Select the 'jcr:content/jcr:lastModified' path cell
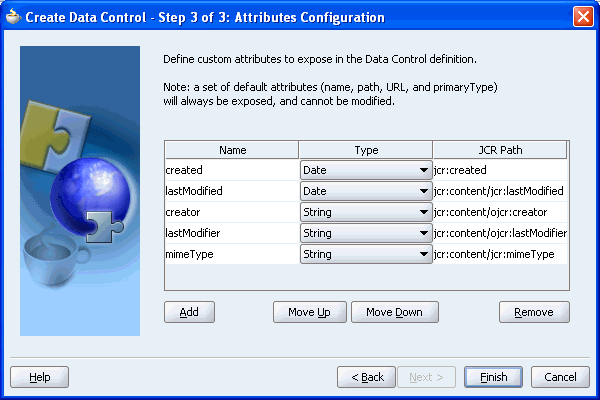 pyautogui.click(x=500, y=191)
